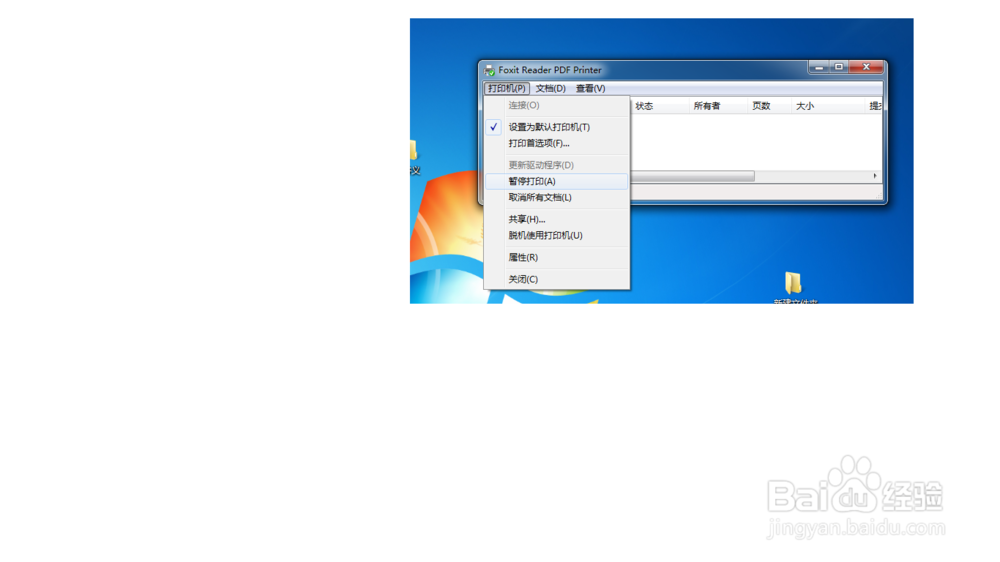Maximize the Foxit Reader PDF Printer window

tap(839, 67)
